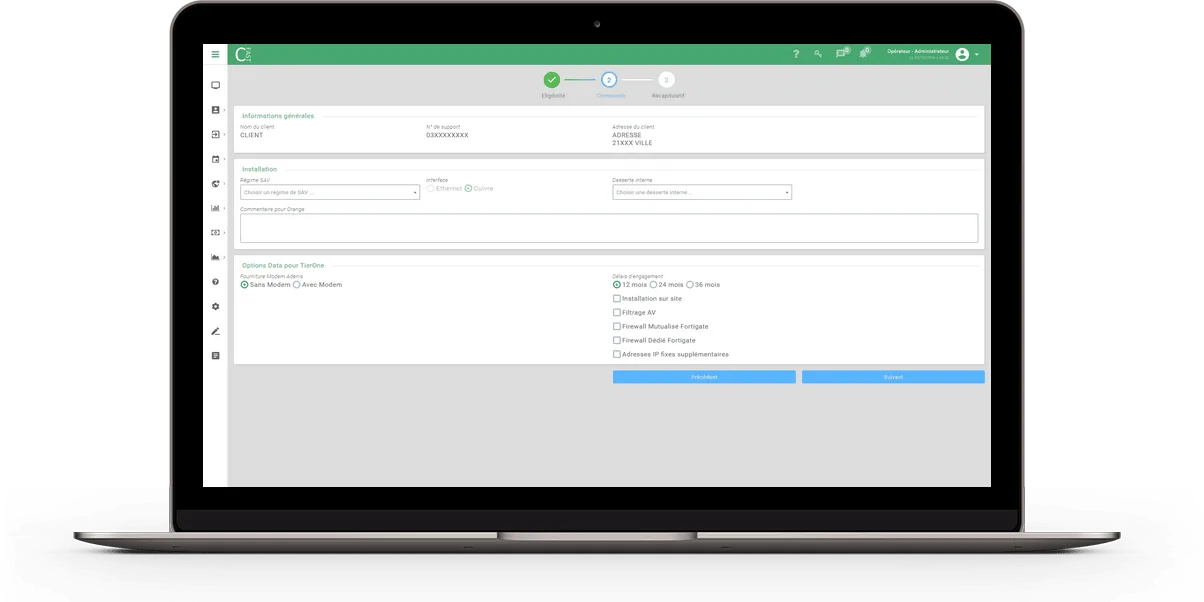Click the Opérateur - Administrateur label

(x=918, y=51)
